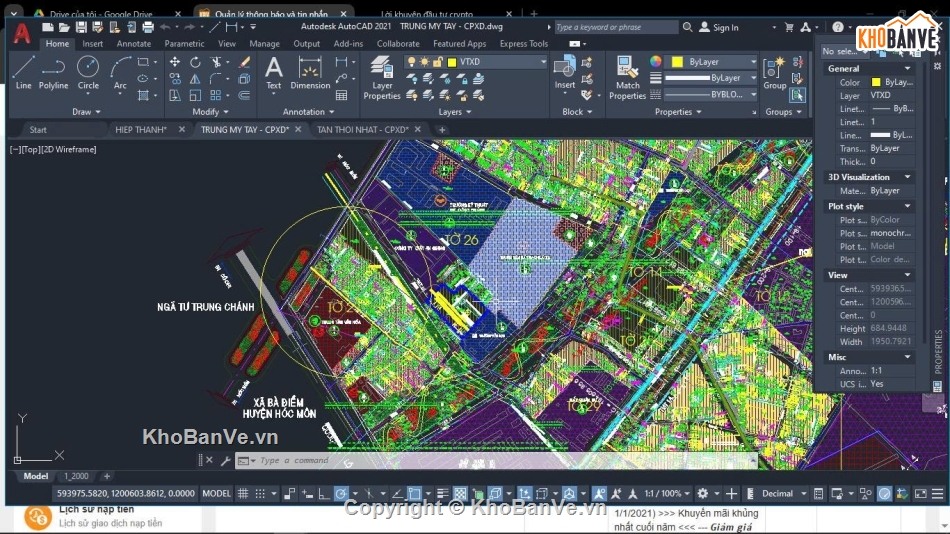950x534 pixels.
Task: Click the Start tab
Action: pos(38,129)
